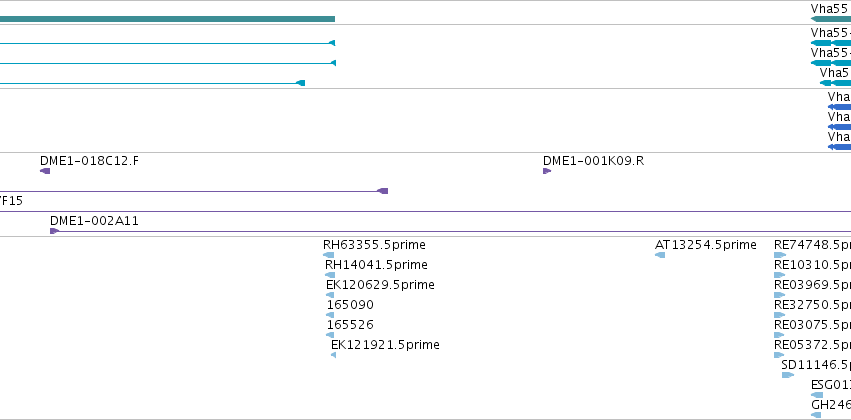Click the EK120629.5prime label
Viewport: 851px width, 420px height.
pos(380,285)
